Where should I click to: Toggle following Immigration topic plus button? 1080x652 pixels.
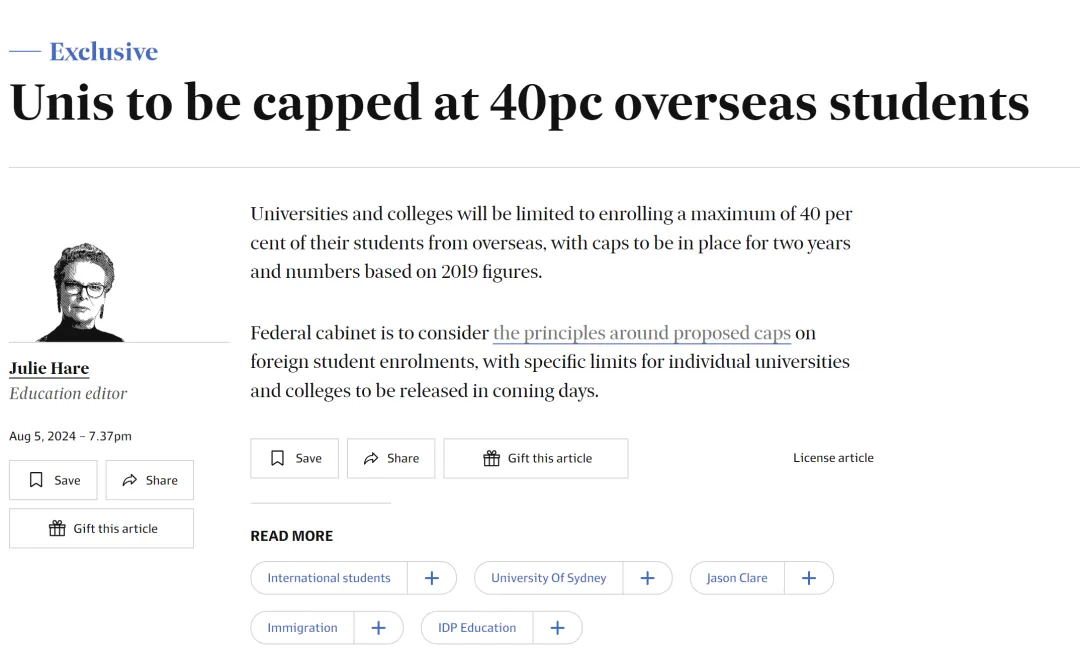pyautogui.click(x=378, y=627)
